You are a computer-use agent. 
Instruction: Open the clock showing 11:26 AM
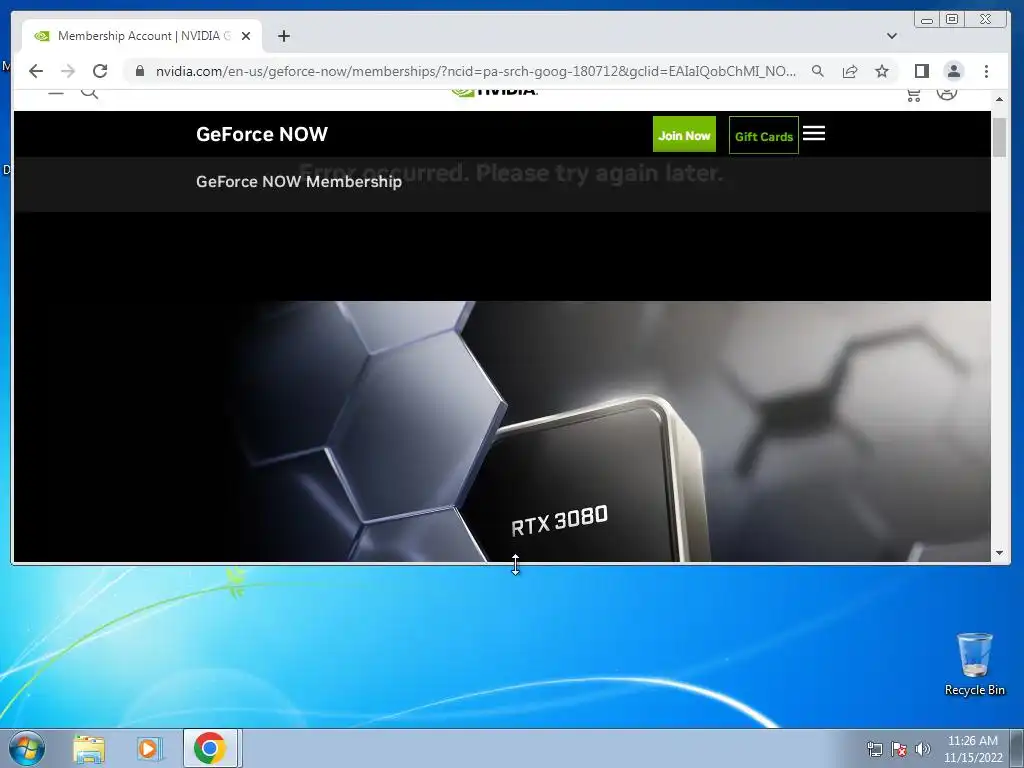pyautogui.click(x=973, y=749)
